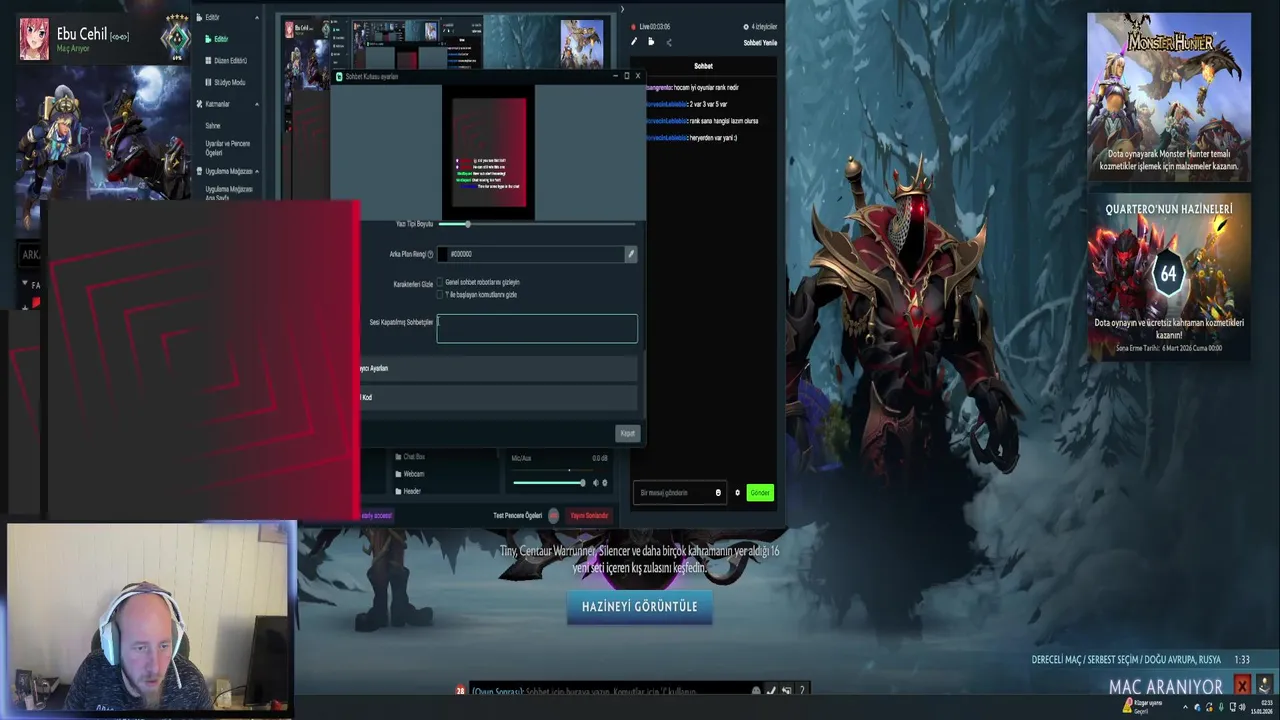
Task: Expand the Ayarları collapsed section in dialog
Action: 498,368
